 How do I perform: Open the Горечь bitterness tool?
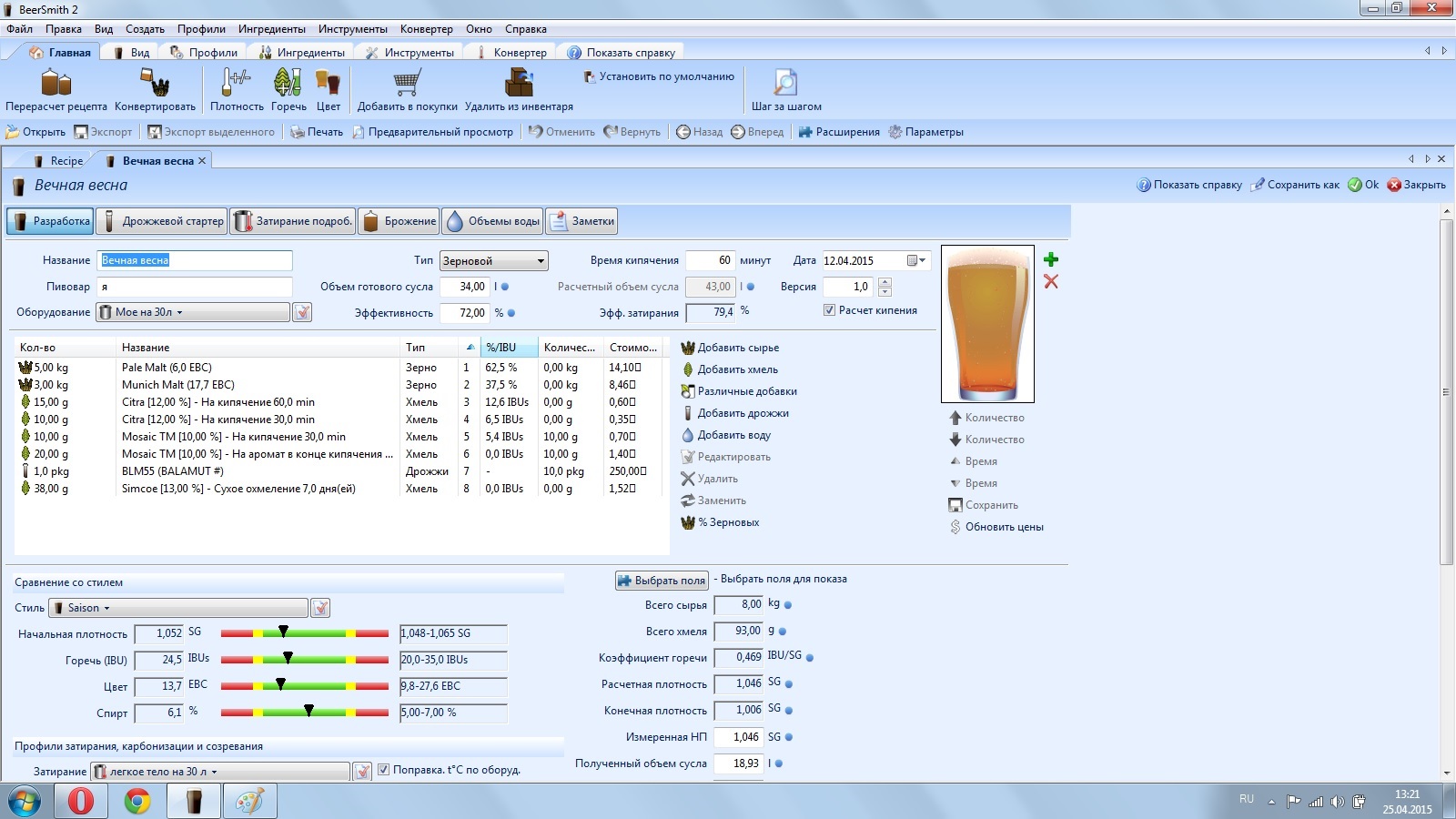[x=288, y=84]
